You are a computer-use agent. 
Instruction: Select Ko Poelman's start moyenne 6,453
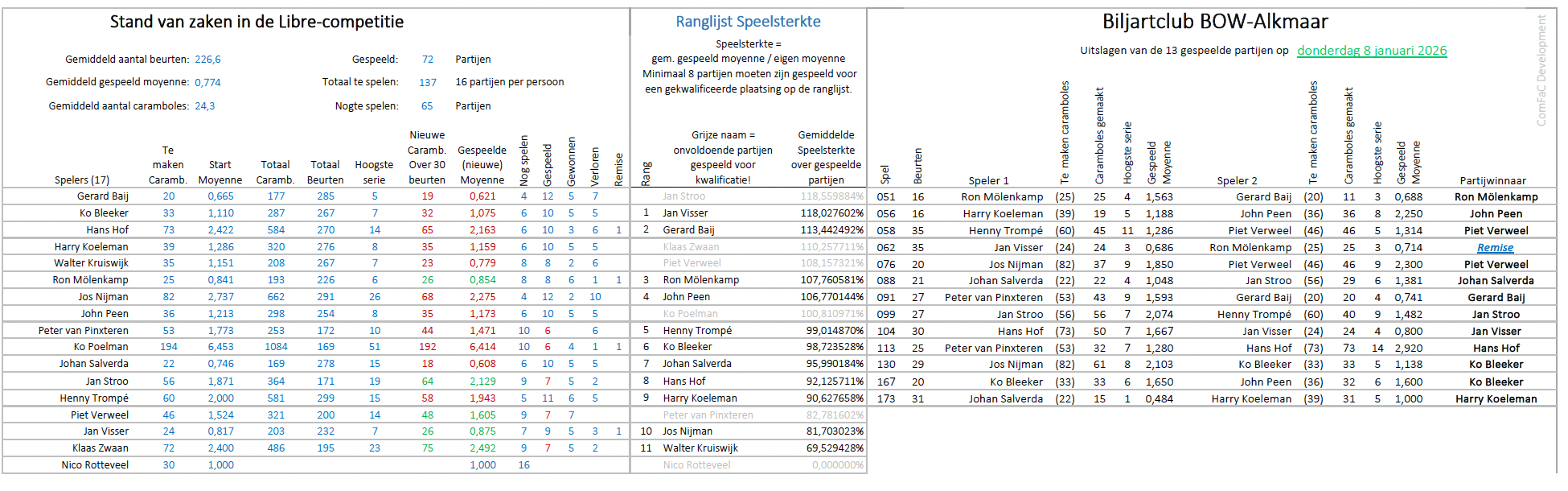pos(220,347)
